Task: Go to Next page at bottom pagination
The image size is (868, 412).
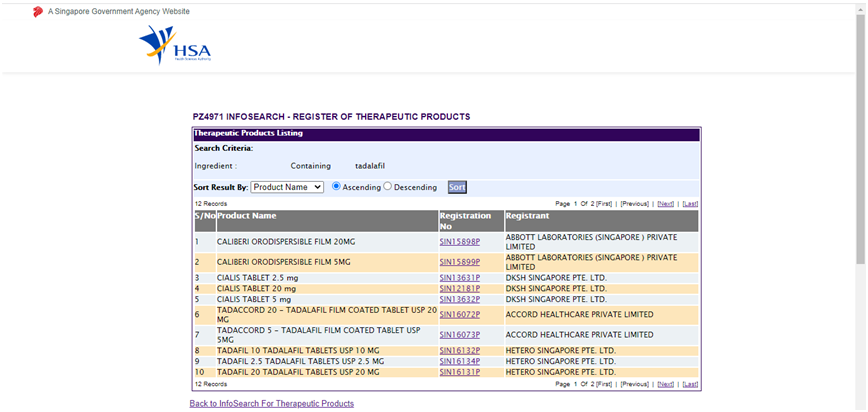Action: 665,384
